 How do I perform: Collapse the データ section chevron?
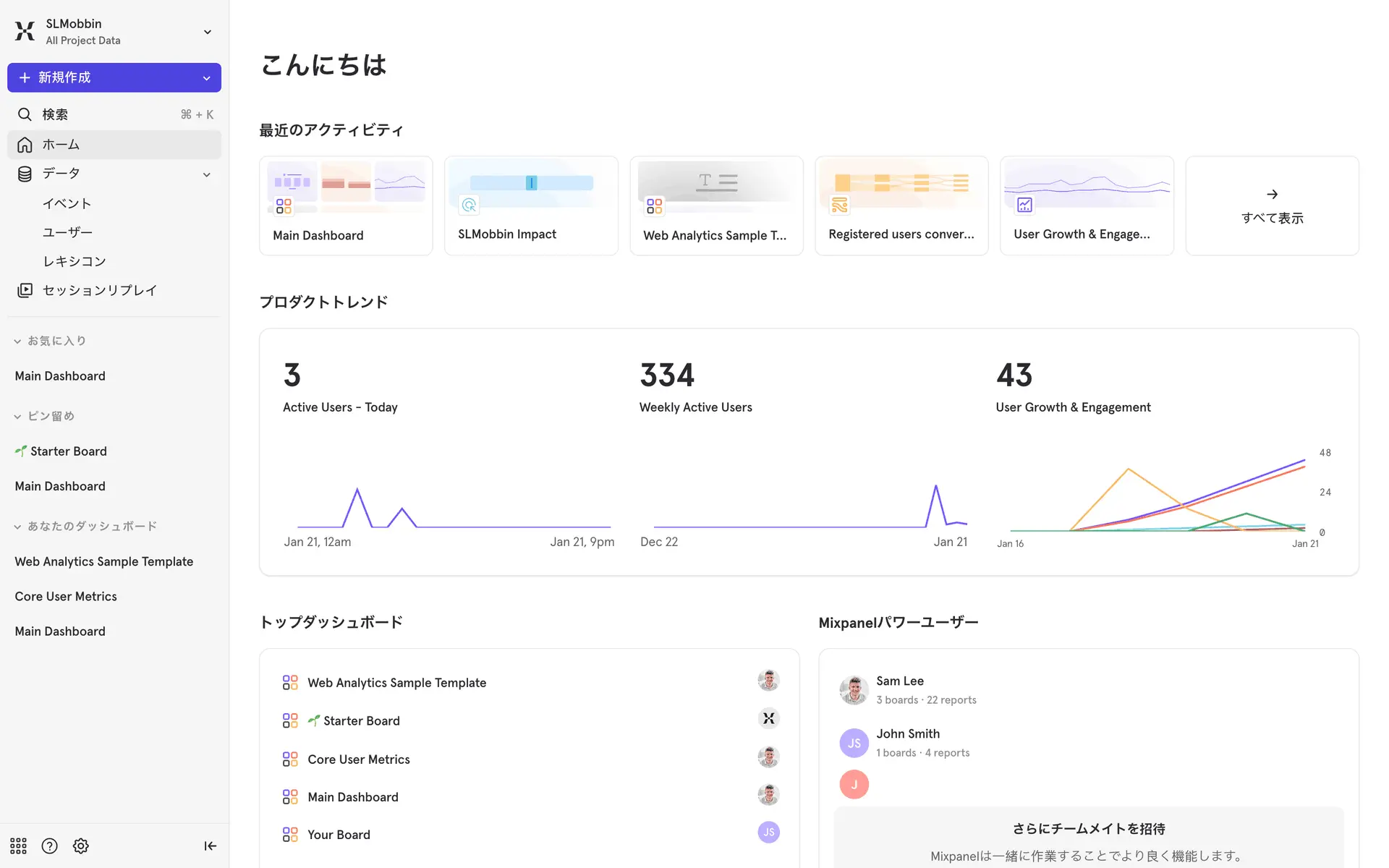tap(207, 174)
